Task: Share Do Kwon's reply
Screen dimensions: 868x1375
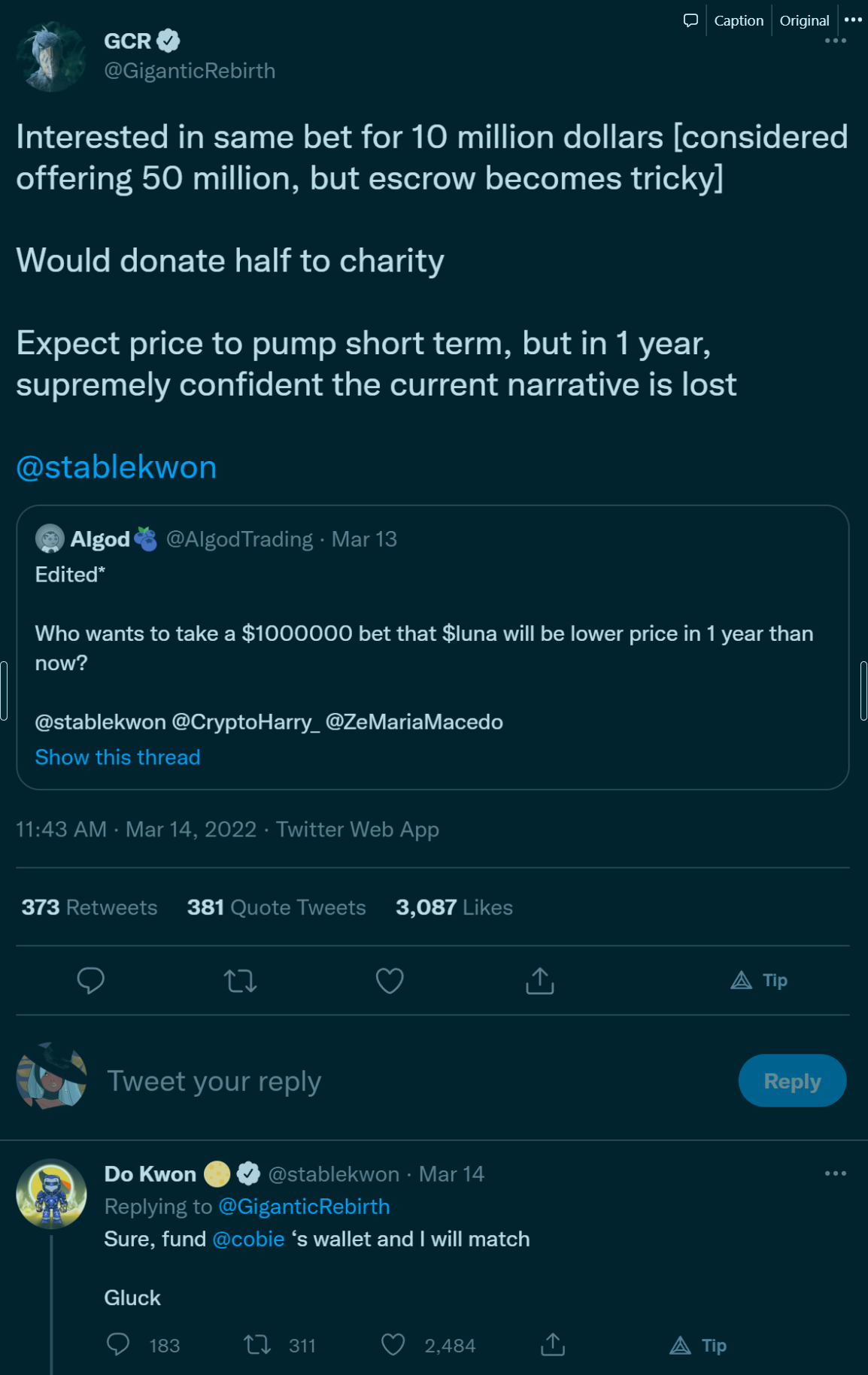Action: (553, 1345)
